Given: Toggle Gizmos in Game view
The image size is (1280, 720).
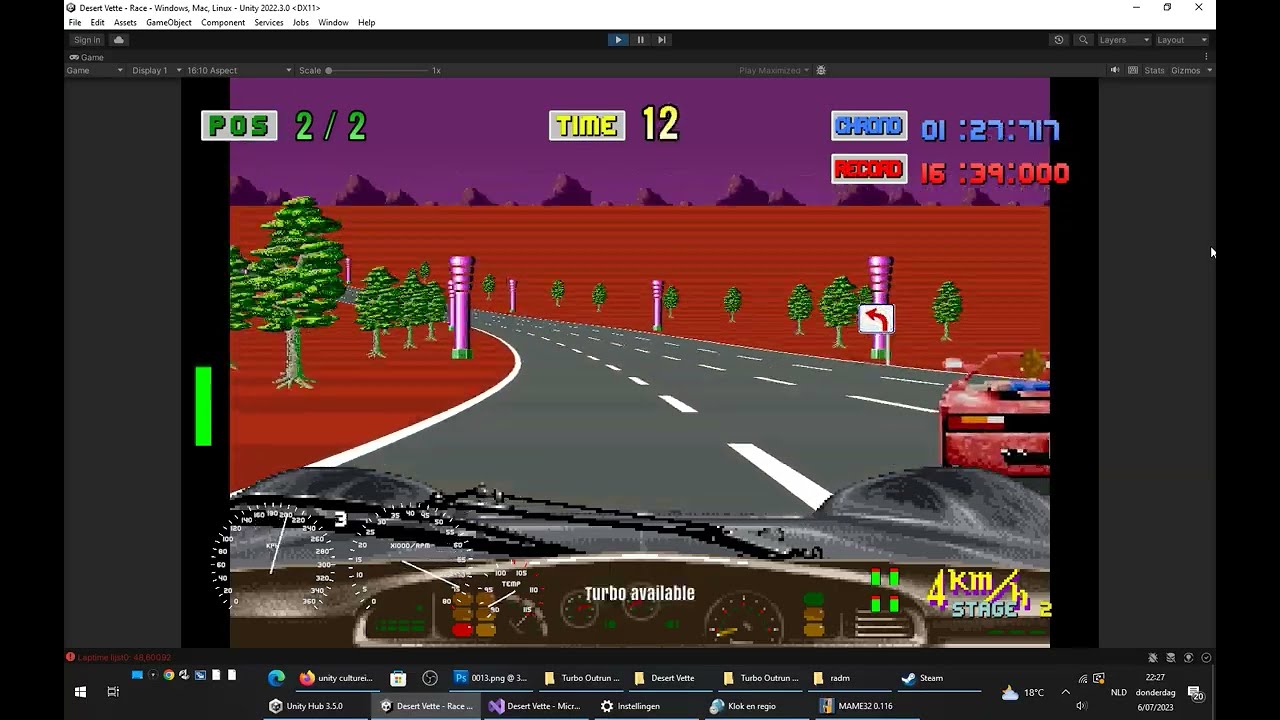Looking at the screenshot, I should click(x=1185, y=70).
